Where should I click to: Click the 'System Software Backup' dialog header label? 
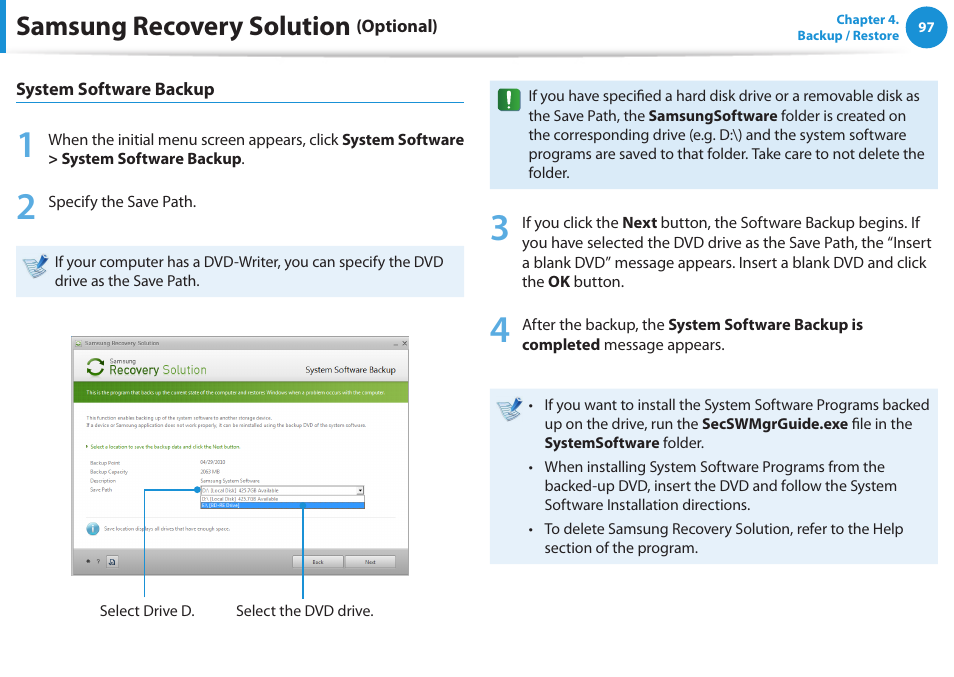pyautogui.click(x=350, y=370)
